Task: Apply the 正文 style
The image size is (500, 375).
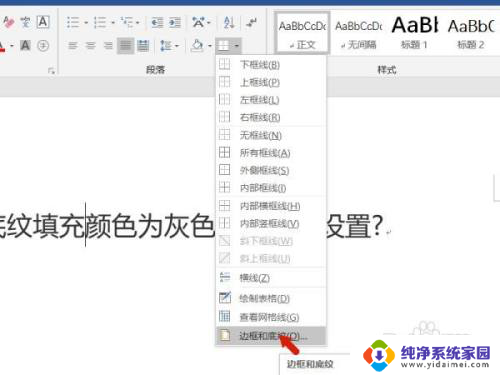Action: [x=302, y=33]
